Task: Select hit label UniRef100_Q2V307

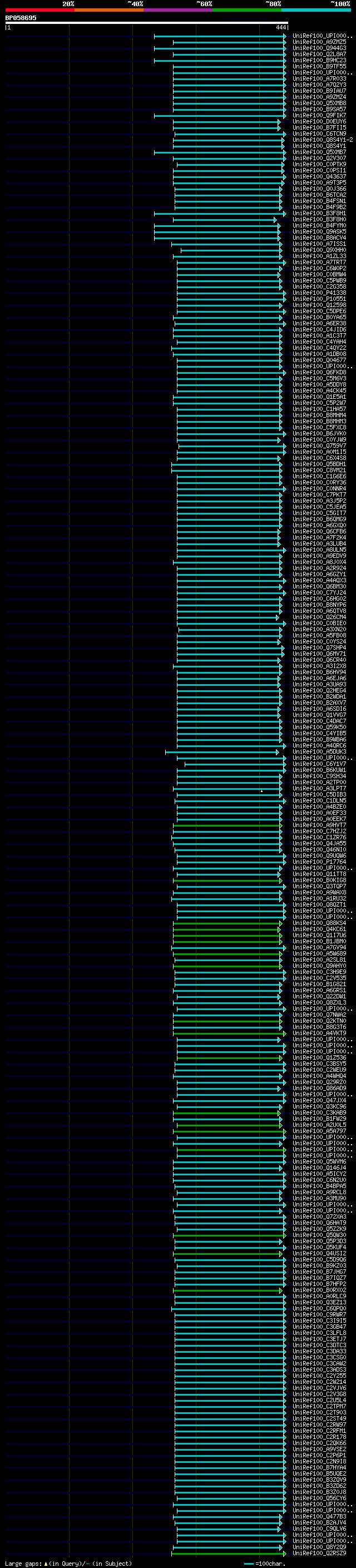Action: click(x=319, y=159)
